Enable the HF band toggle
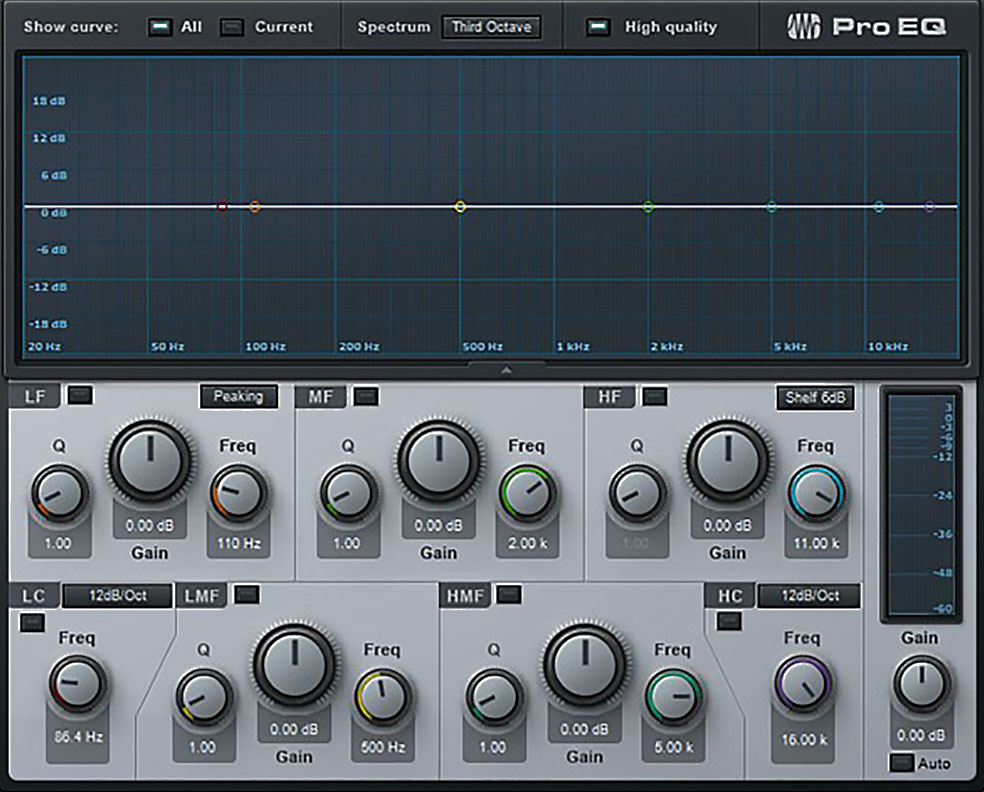 [x=655, y=396]
